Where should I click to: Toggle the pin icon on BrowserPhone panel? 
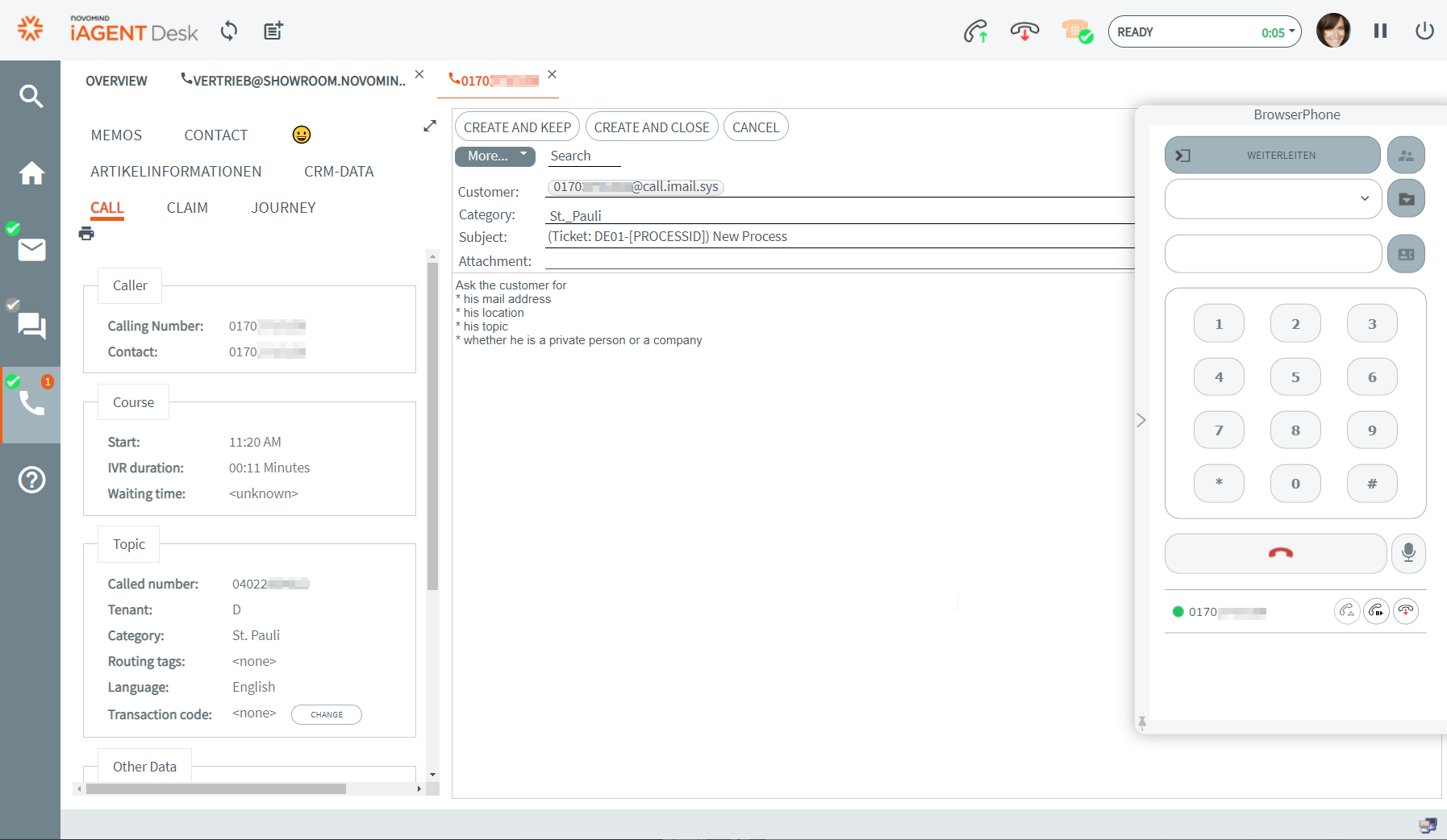pyautogui.click(x=1142, y=722)
